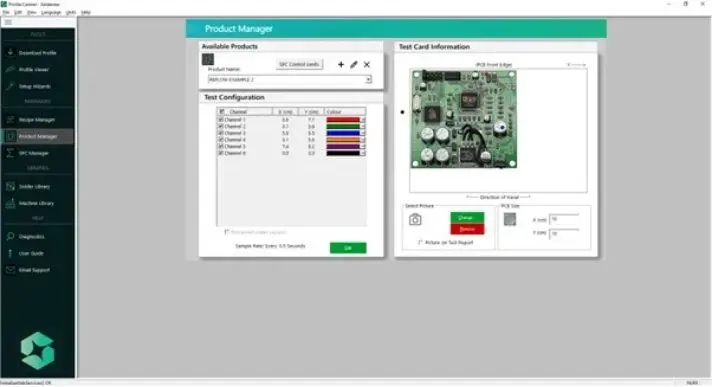Viewport: 712px width, 387px height.
Task: Click the PCB Y size input field
Action: pos(564,233)
